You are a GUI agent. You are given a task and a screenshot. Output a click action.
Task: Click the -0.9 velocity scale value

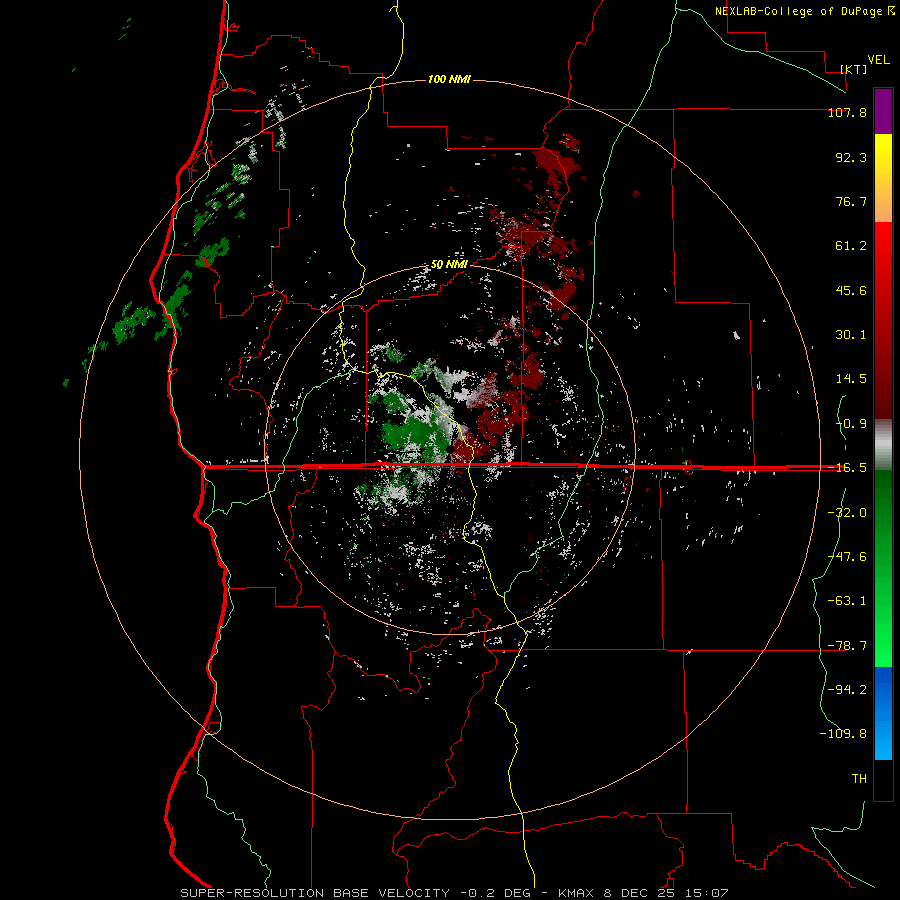(851, 424)
